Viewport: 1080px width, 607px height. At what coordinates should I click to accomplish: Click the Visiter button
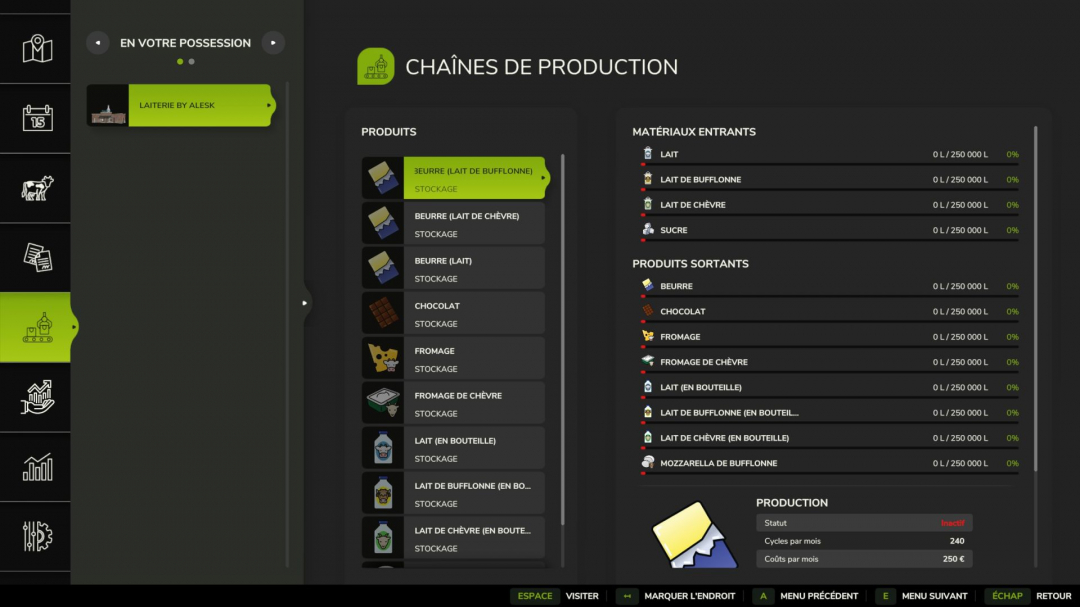click(555, 596)
